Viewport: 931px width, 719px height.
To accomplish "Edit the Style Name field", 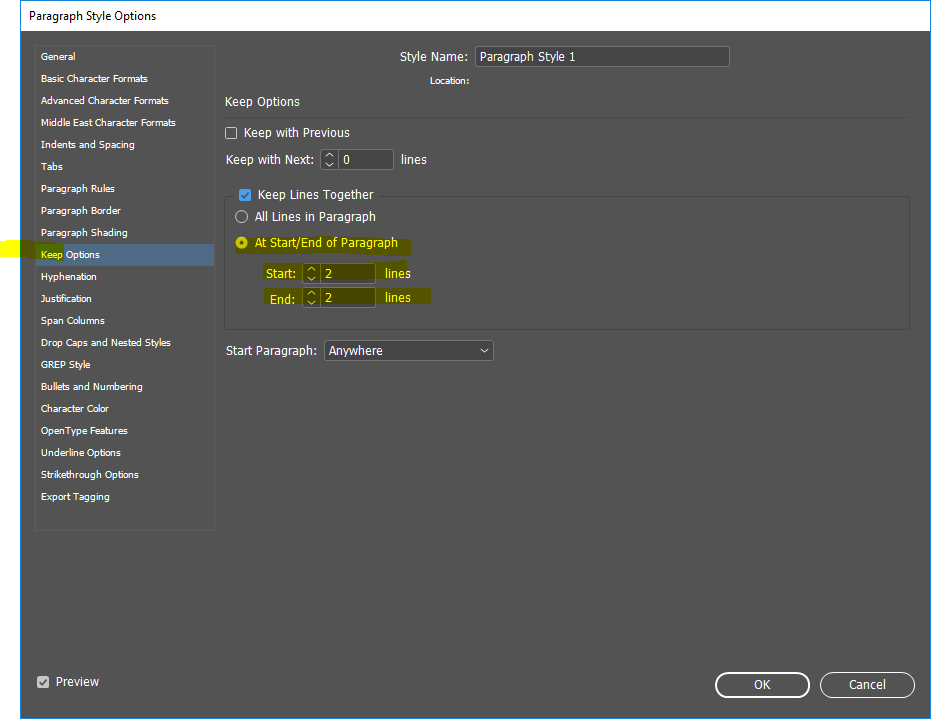I will coord(602,56).
